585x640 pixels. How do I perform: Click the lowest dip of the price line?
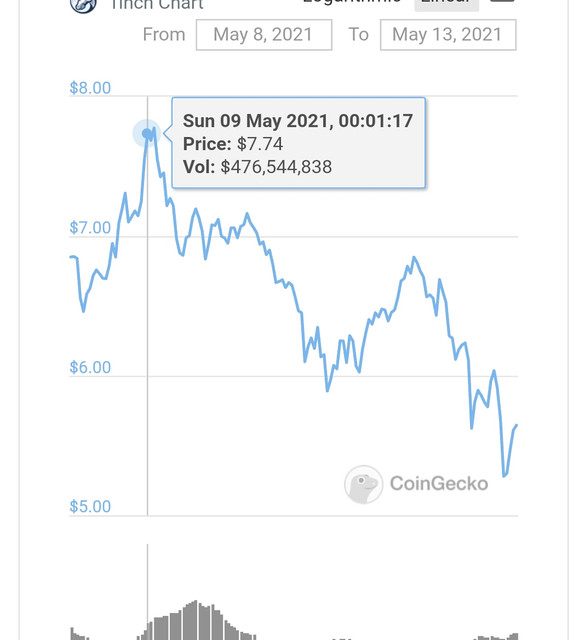[x=504, y=475]
